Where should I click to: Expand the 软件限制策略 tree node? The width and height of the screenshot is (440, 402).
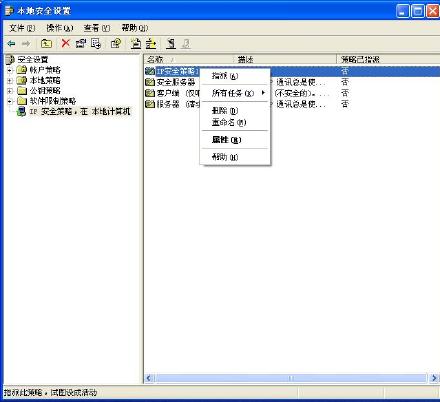click(x=10, y=101)
